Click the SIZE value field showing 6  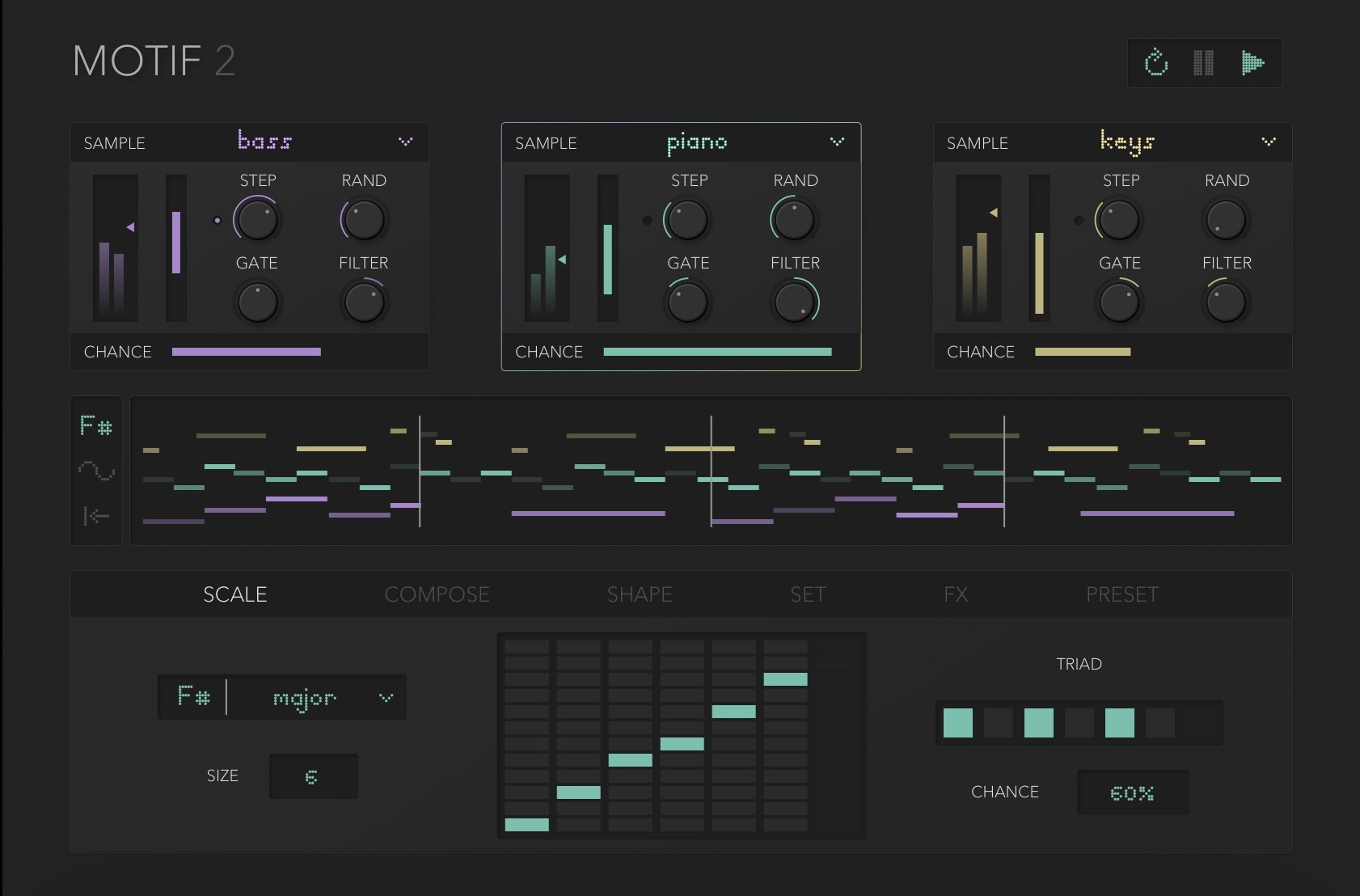(x=313, y=776)
